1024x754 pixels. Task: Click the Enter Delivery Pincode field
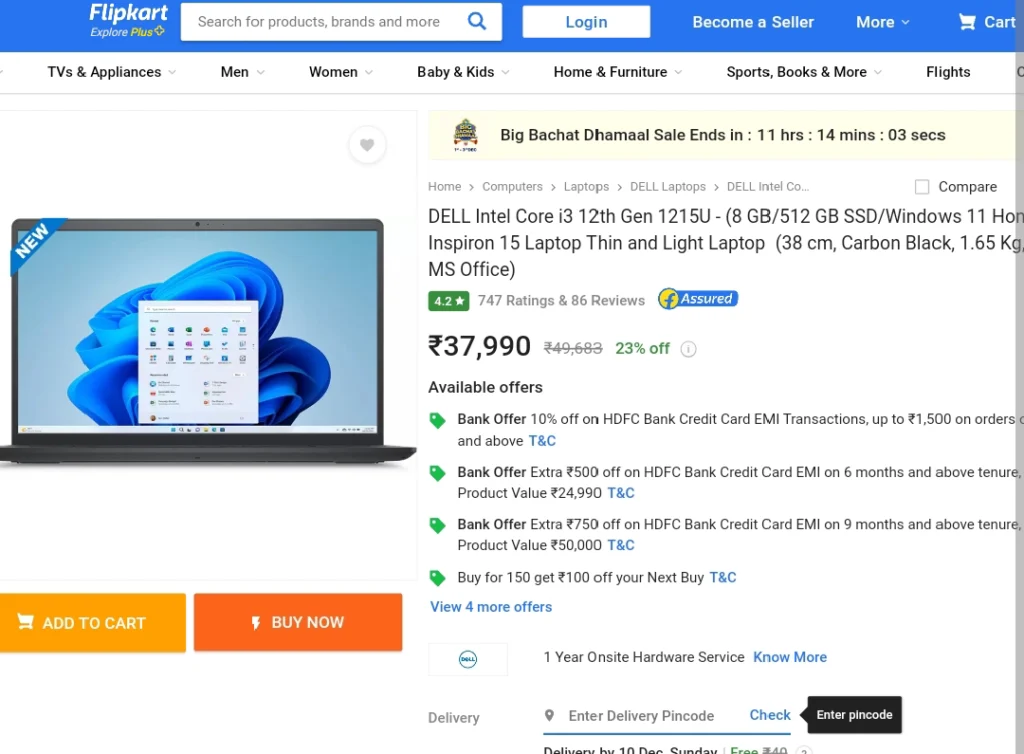tap(641, 716)
